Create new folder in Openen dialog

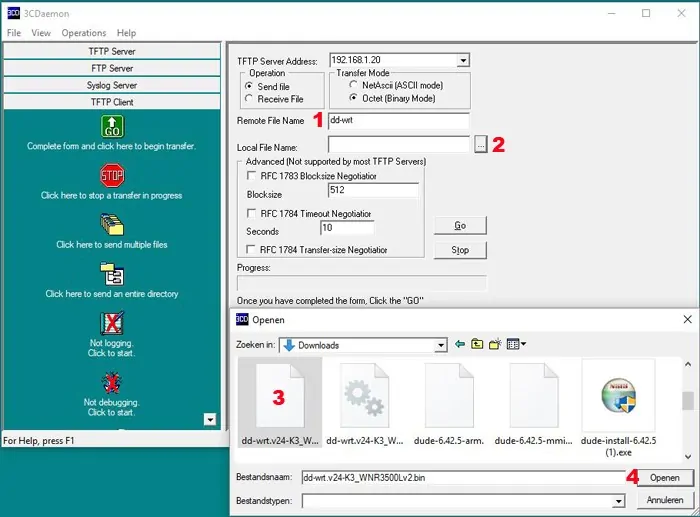[x=494, y=345]
